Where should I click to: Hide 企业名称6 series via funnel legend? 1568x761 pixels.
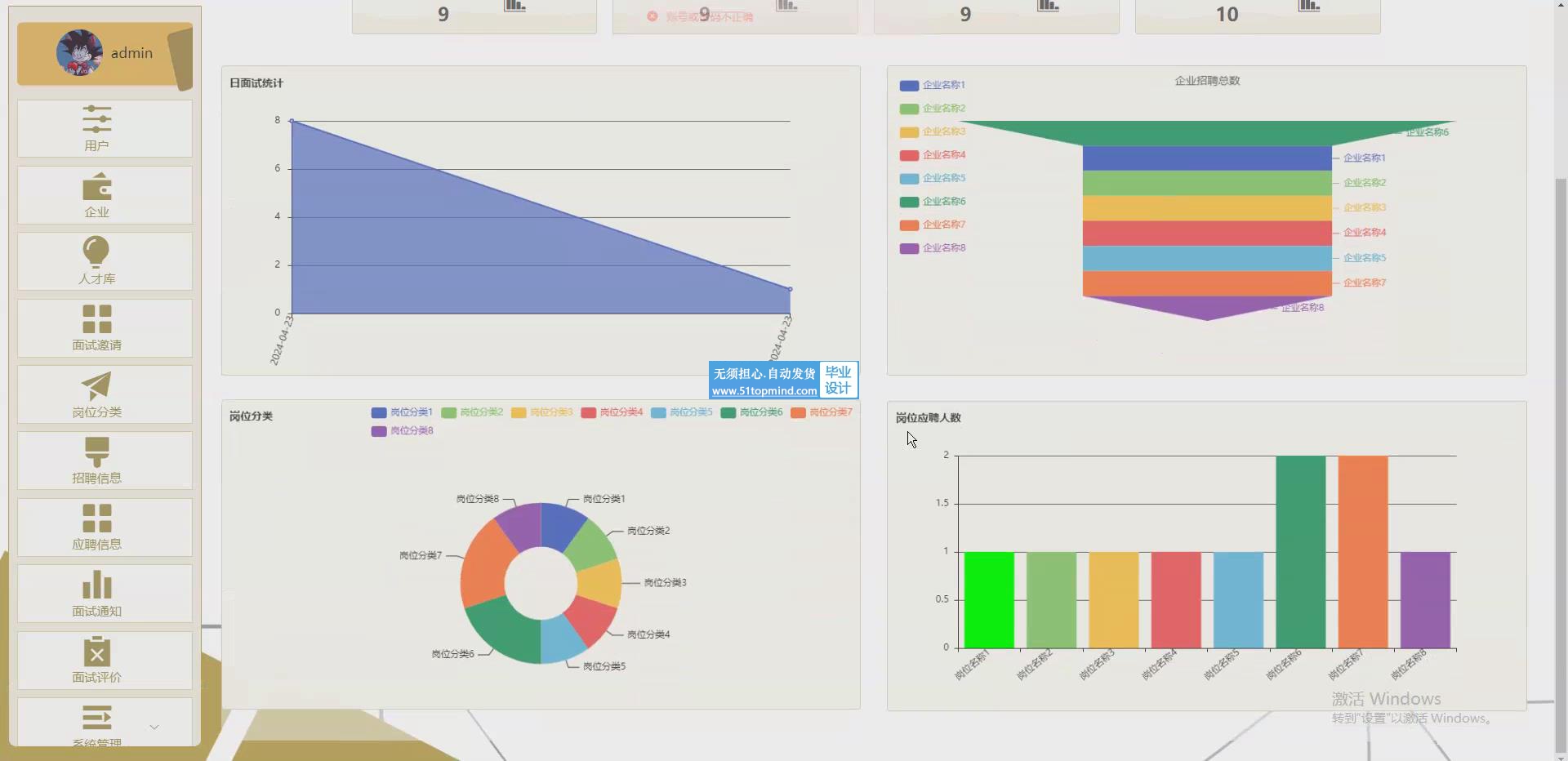click(932, 202)
